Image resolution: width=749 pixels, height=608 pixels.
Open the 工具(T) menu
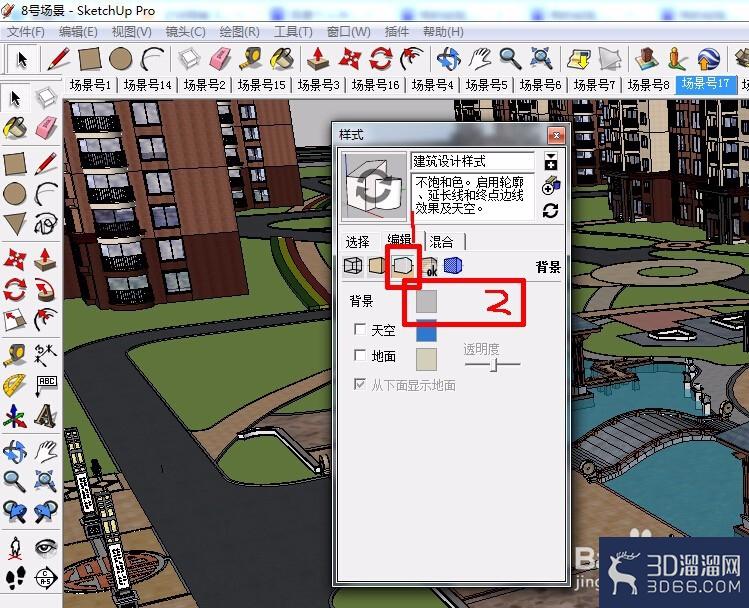pos(293,32)
